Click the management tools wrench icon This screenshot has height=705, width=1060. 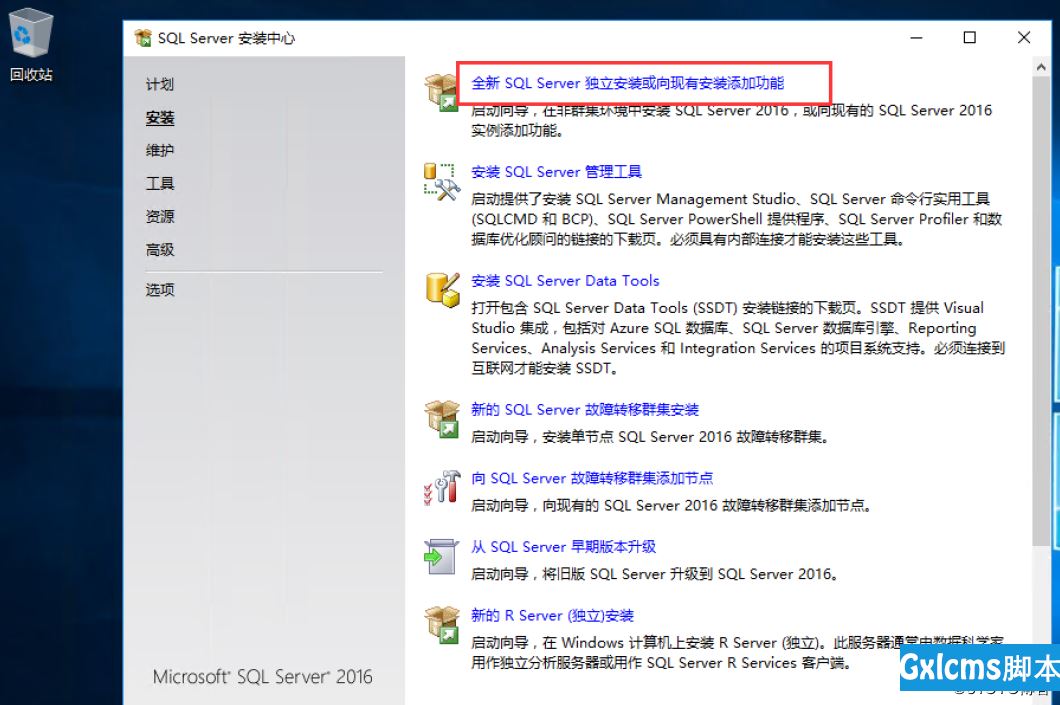tap(442, 181)
